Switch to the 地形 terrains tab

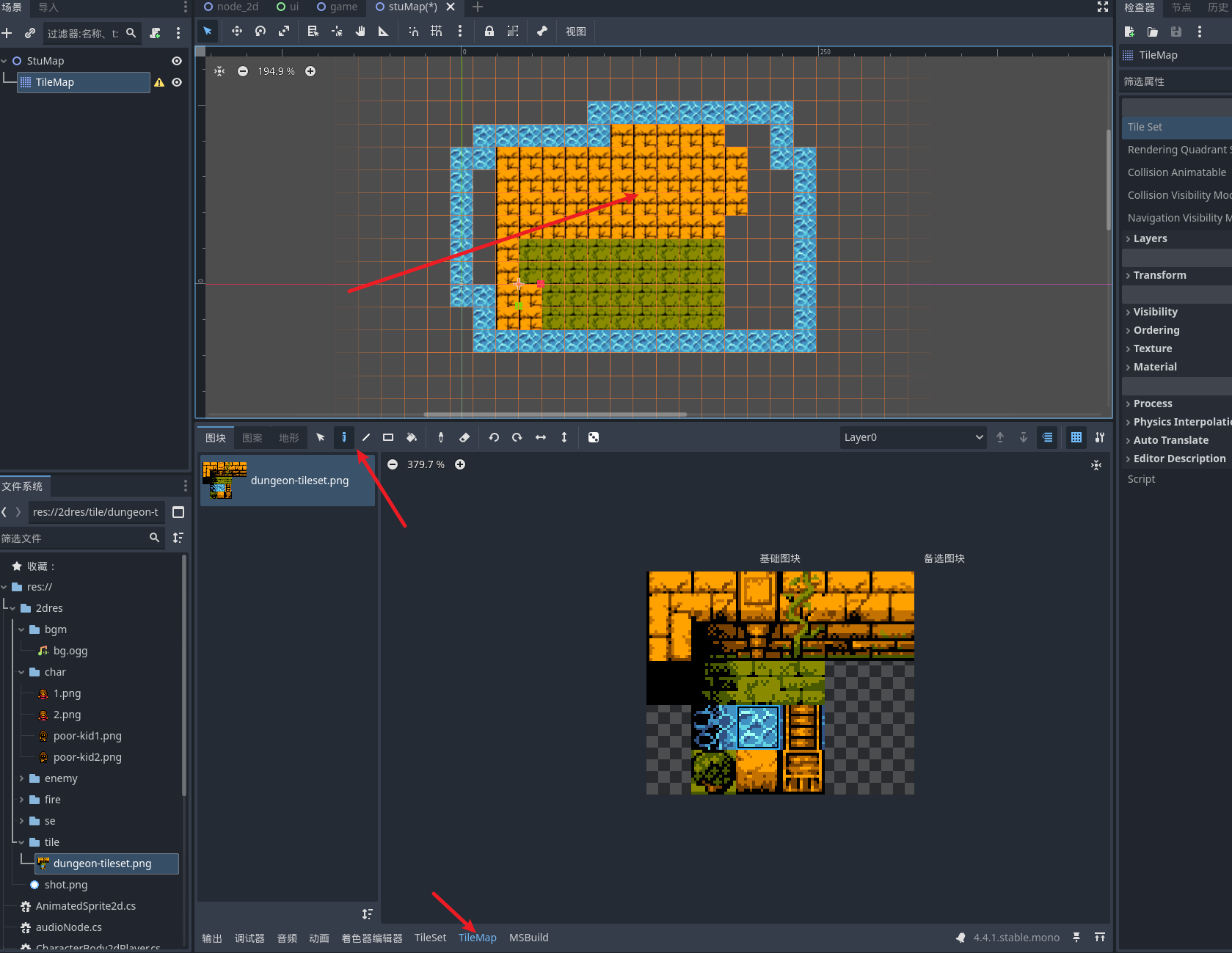tap(289, 438)
